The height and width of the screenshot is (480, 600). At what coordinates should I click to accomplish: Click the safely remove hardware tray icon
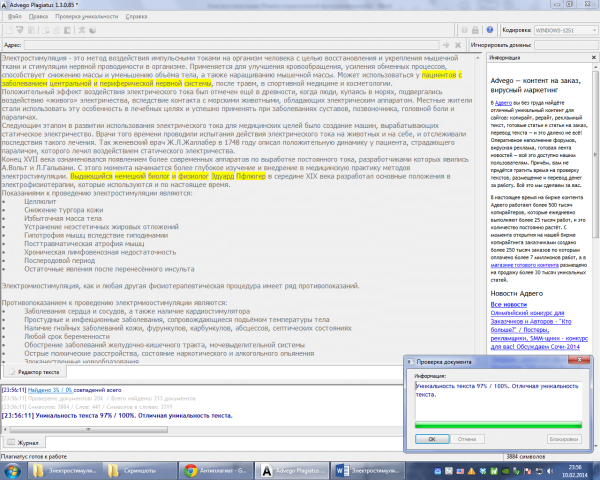[517, 471]
